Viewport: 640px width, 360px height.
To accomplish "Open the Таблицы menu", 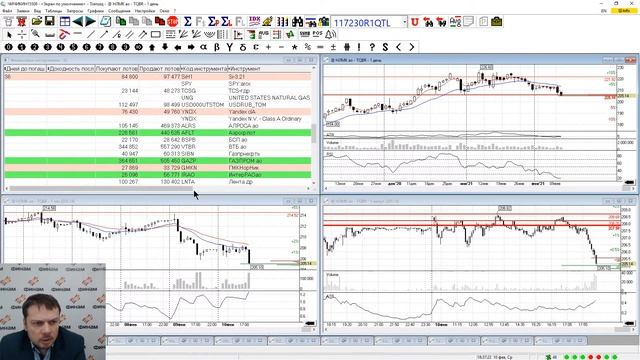I will pyautogui.click(x=54, y=11).
